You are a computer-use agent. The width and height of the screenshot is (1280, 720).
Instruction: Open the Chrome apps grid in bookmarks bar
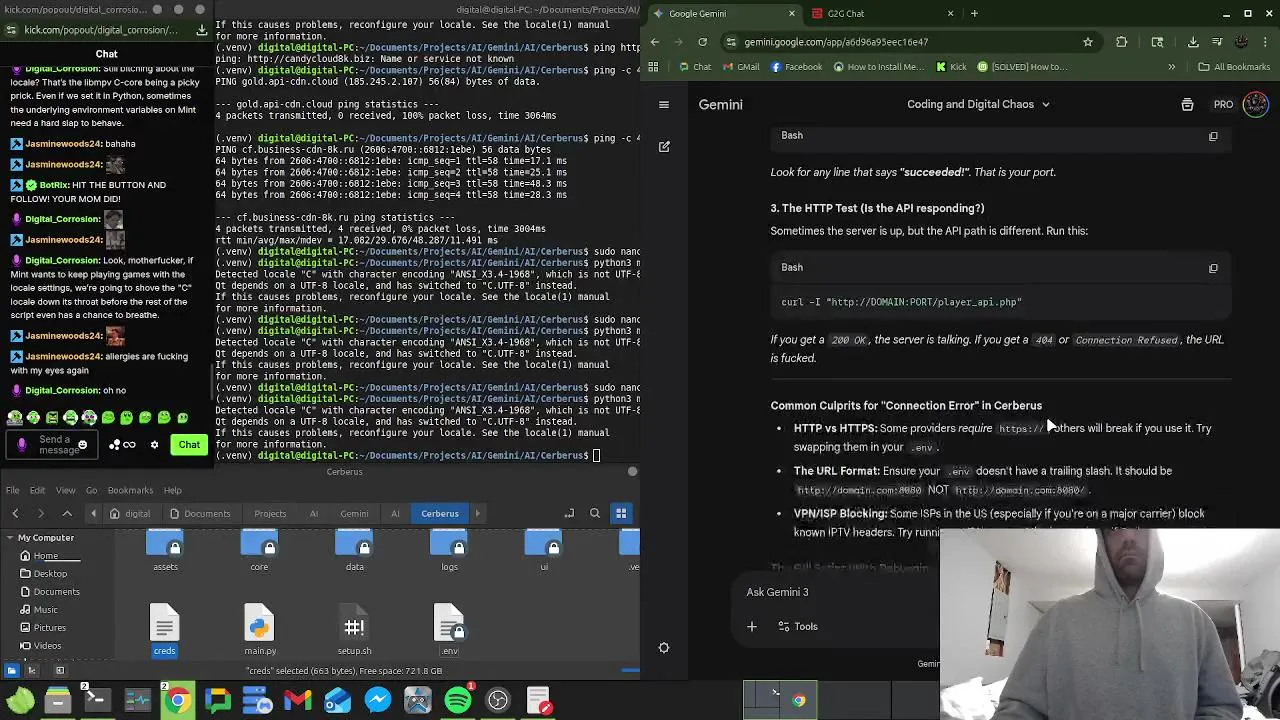click(x=653, y=67)
